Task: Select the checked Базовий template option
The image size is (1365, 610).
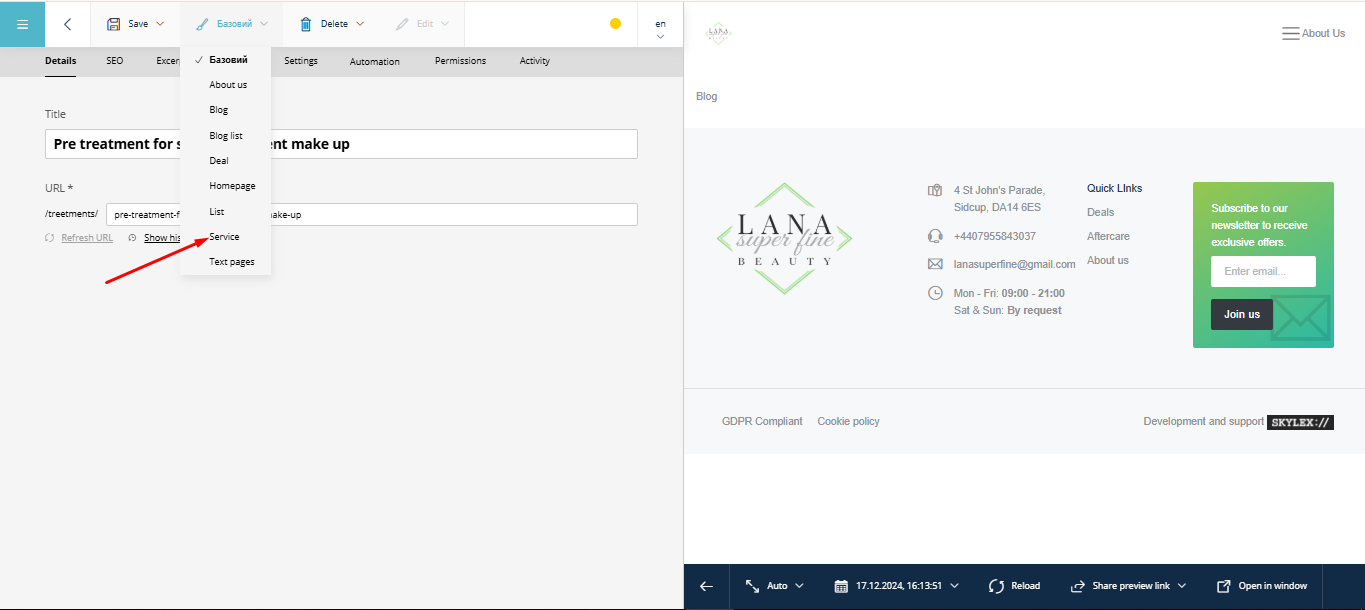Action: point(228,60)
